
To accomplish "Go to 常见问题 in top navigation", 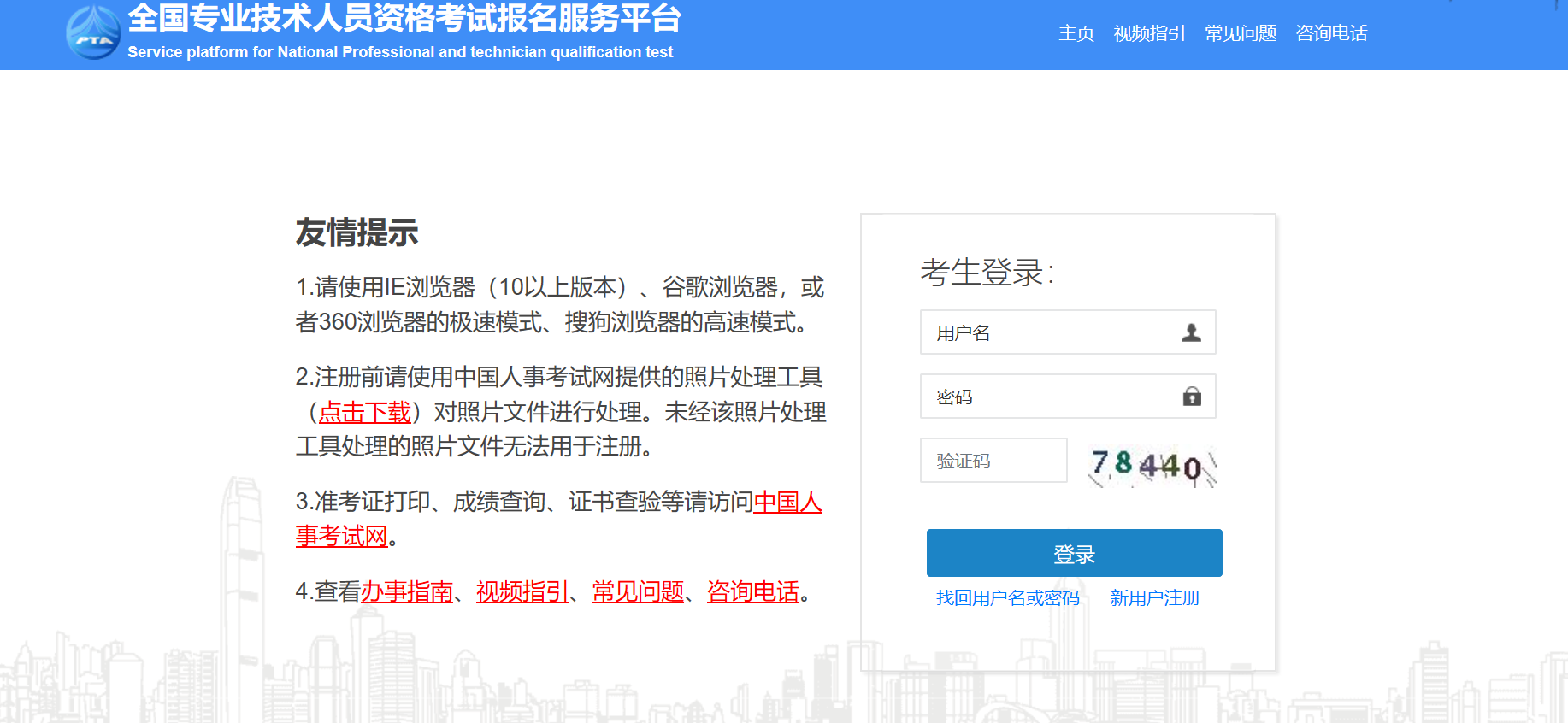I will click(1240, 33).
